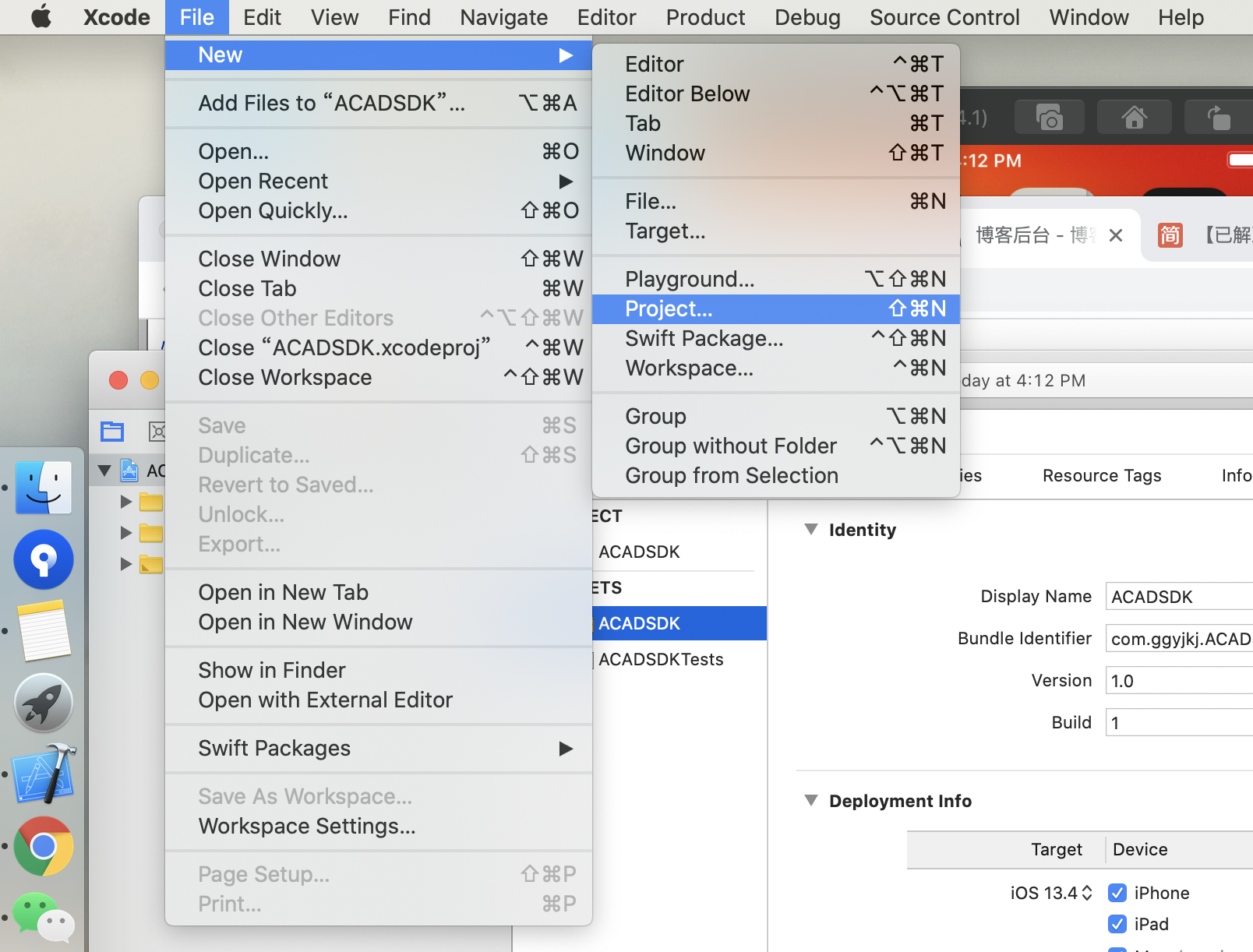Open Finder from the Dock

44,488
